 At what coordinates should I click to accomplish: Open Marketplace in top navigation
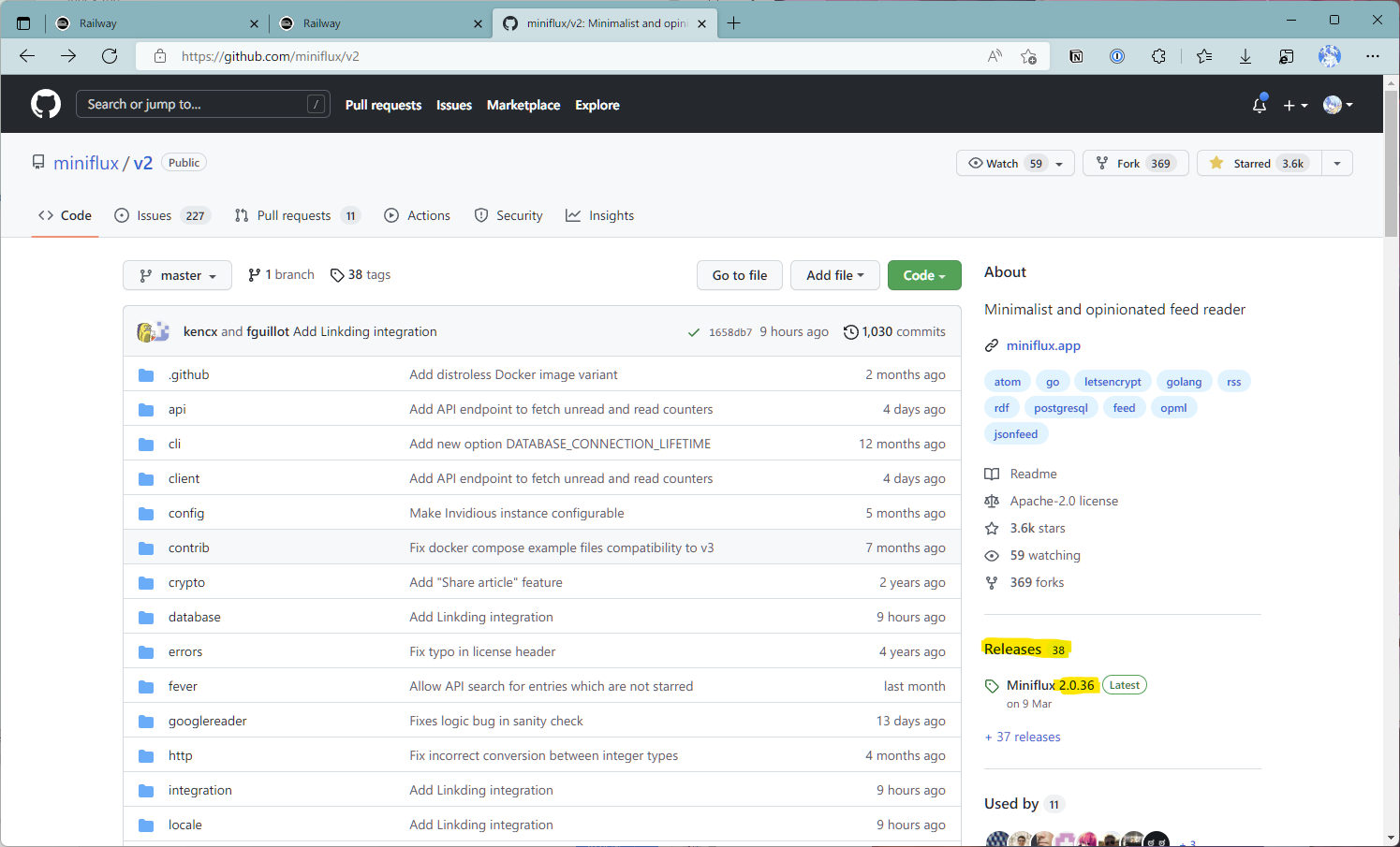pyautogui.click(x=523, y=105)
